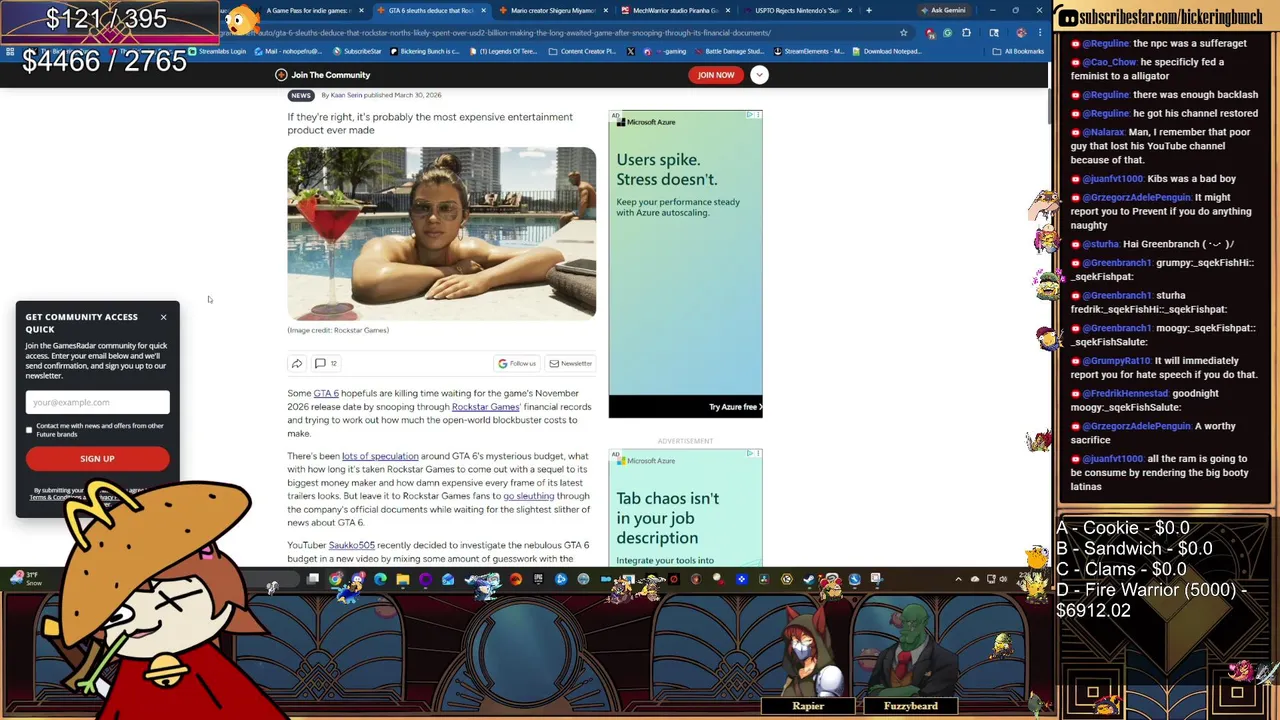
Task: Open the MechWarrior studio Piranha tab
Action: pos(675,10)
